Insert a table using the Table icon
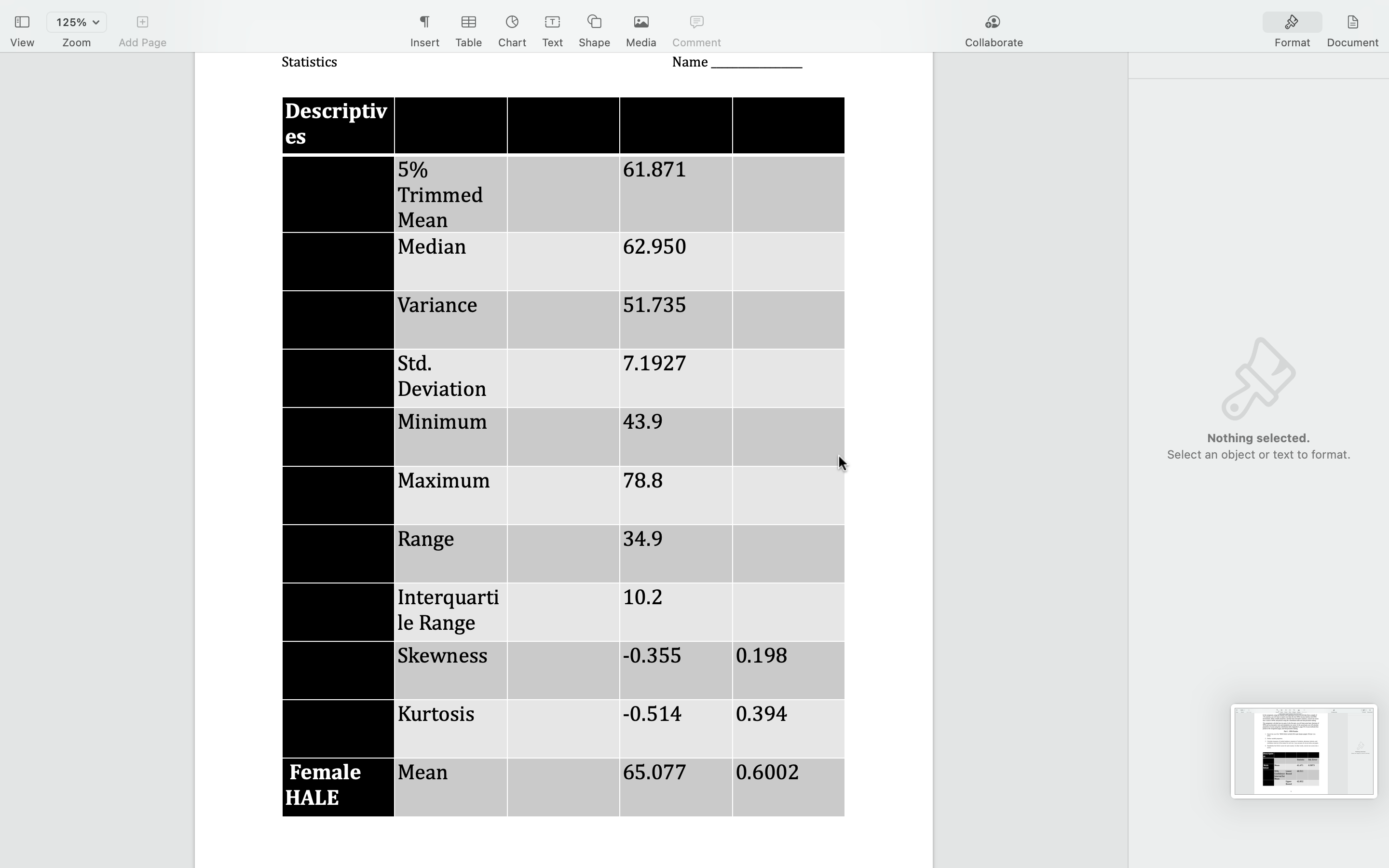The width and height of the screenshot is (1389, 868). pos(468,22)
